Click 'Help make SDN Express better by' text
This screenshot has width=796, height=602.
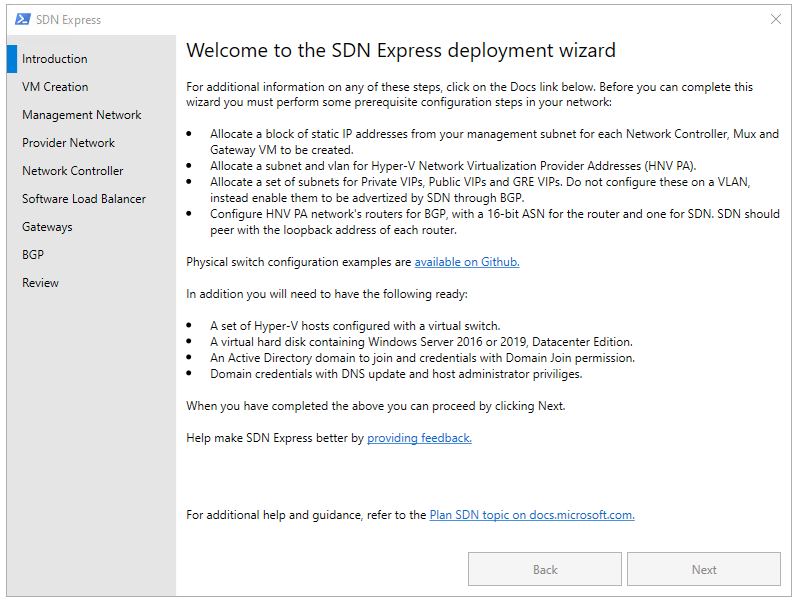(x=275, y=438)
